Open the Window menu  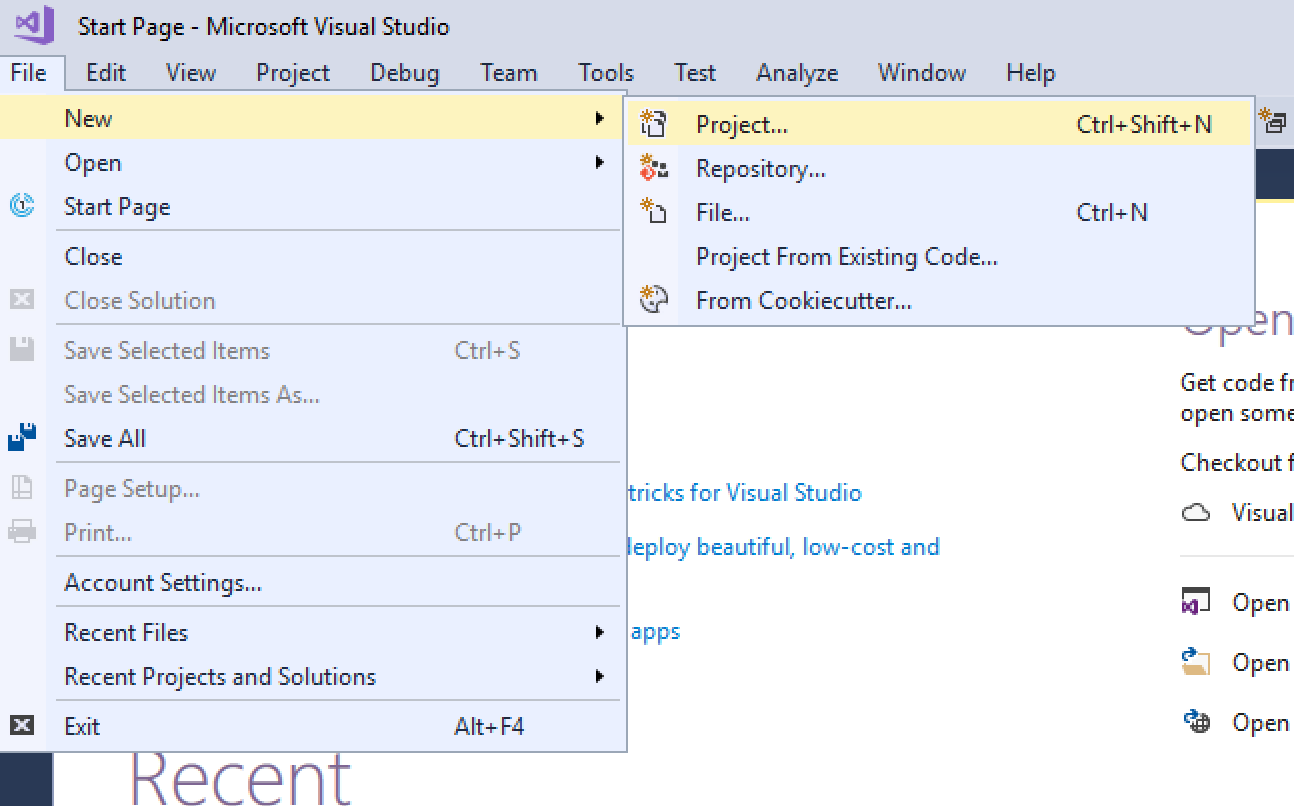click(922, 72)
